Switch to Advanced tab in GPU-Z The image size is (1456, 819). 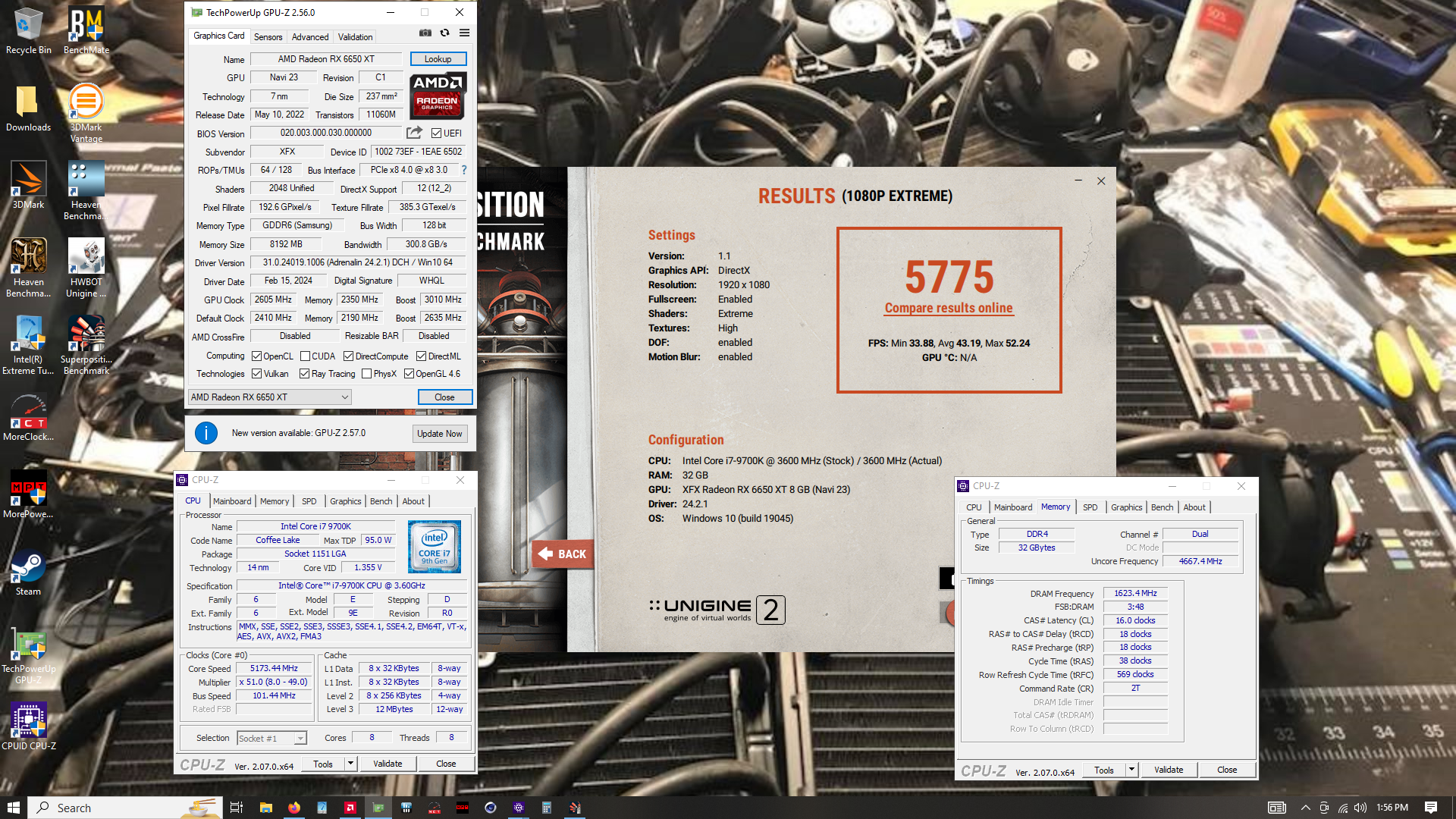click(310, 37)
